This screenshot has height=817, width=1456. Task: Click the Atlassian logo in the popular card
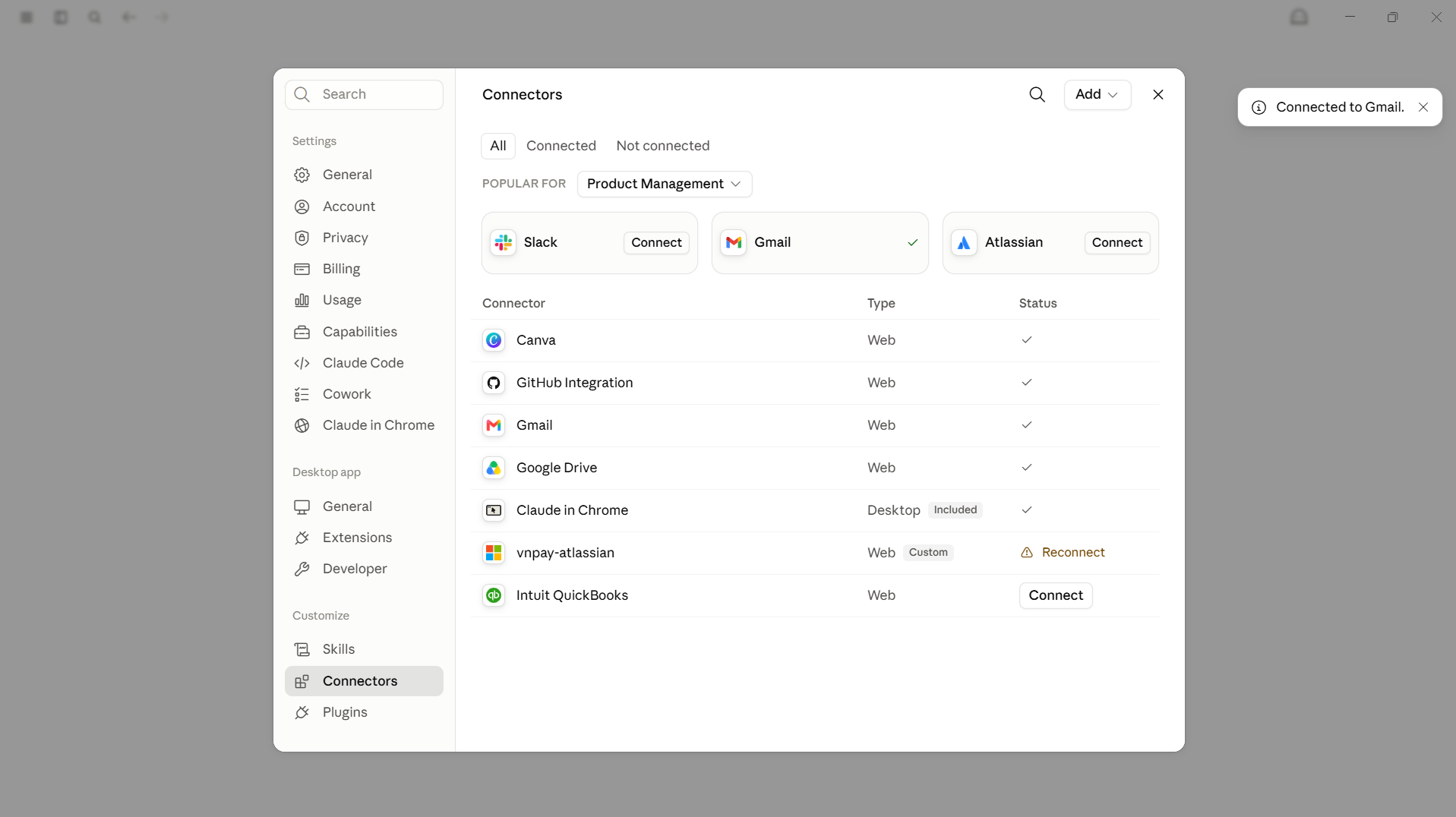point(964,242)
